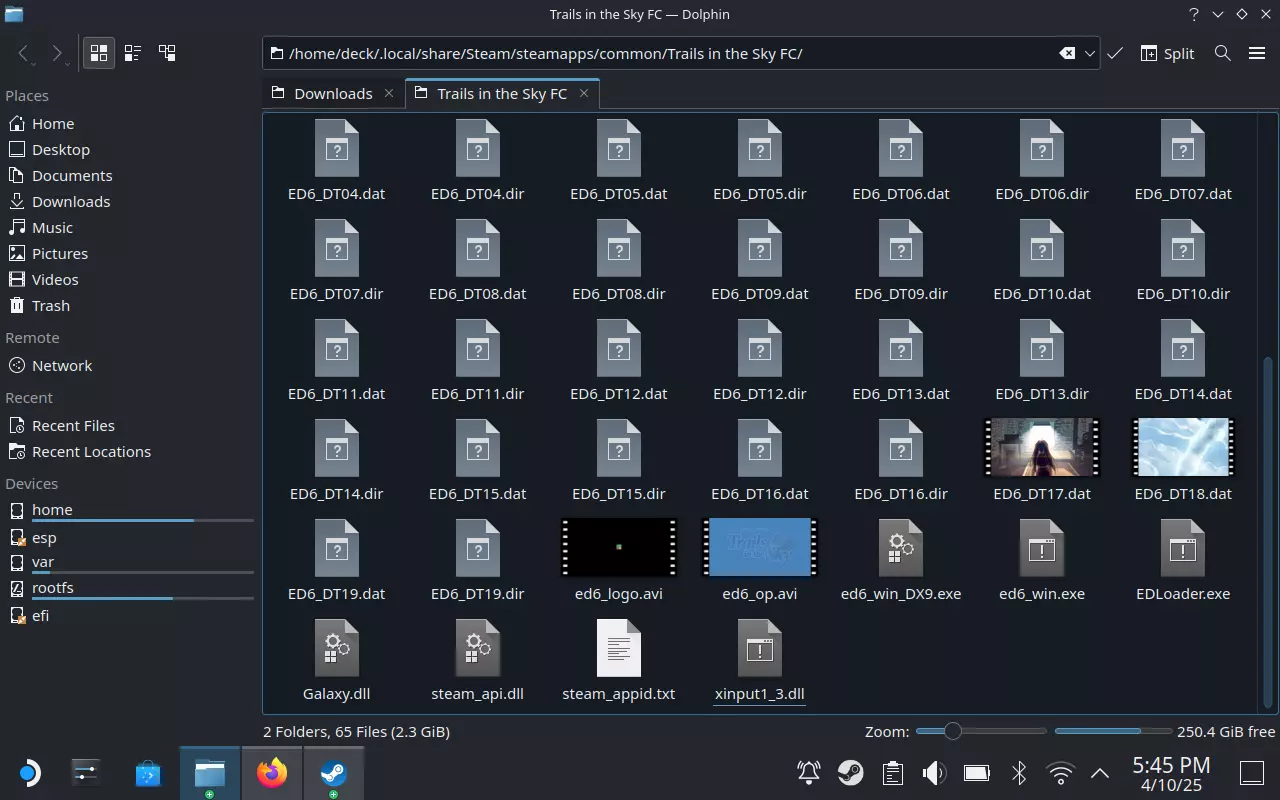The height and width of the screenshot is (800, 1280).
Task: Show Recent Files
Action: click(73, 425)
